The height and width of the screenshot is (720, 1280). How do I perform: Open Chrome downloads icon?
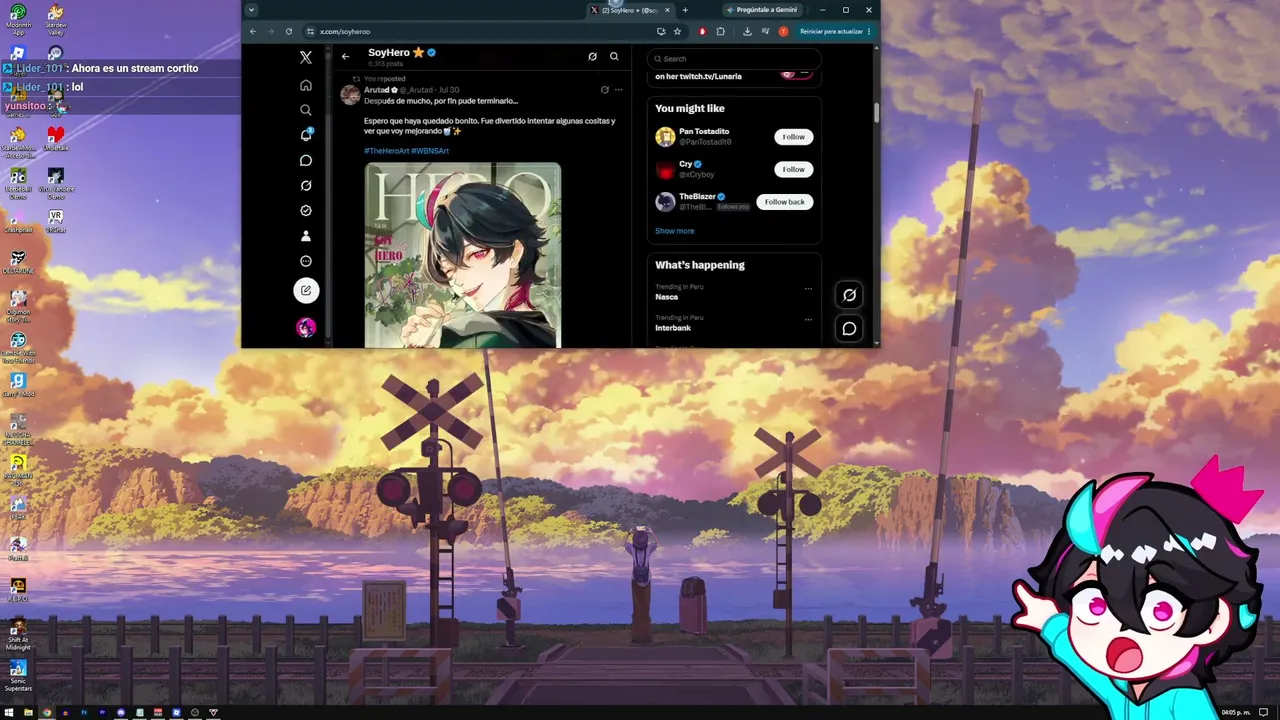747,31
